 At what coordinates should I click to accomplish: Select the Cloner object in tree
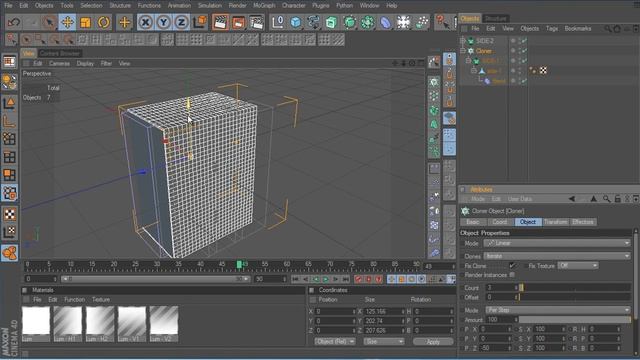[484, 51]
